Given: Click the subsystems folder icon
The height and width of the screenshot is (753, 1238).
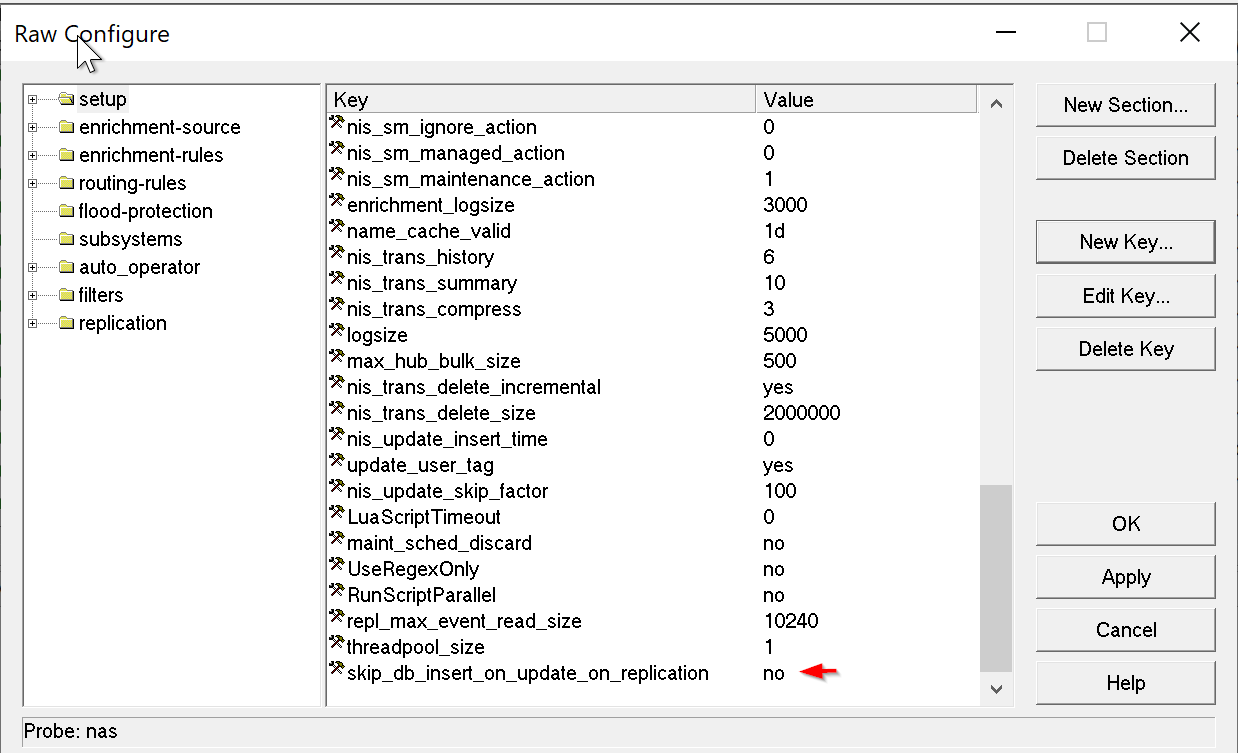Looking at the screenshot, I should click(67, 239).
